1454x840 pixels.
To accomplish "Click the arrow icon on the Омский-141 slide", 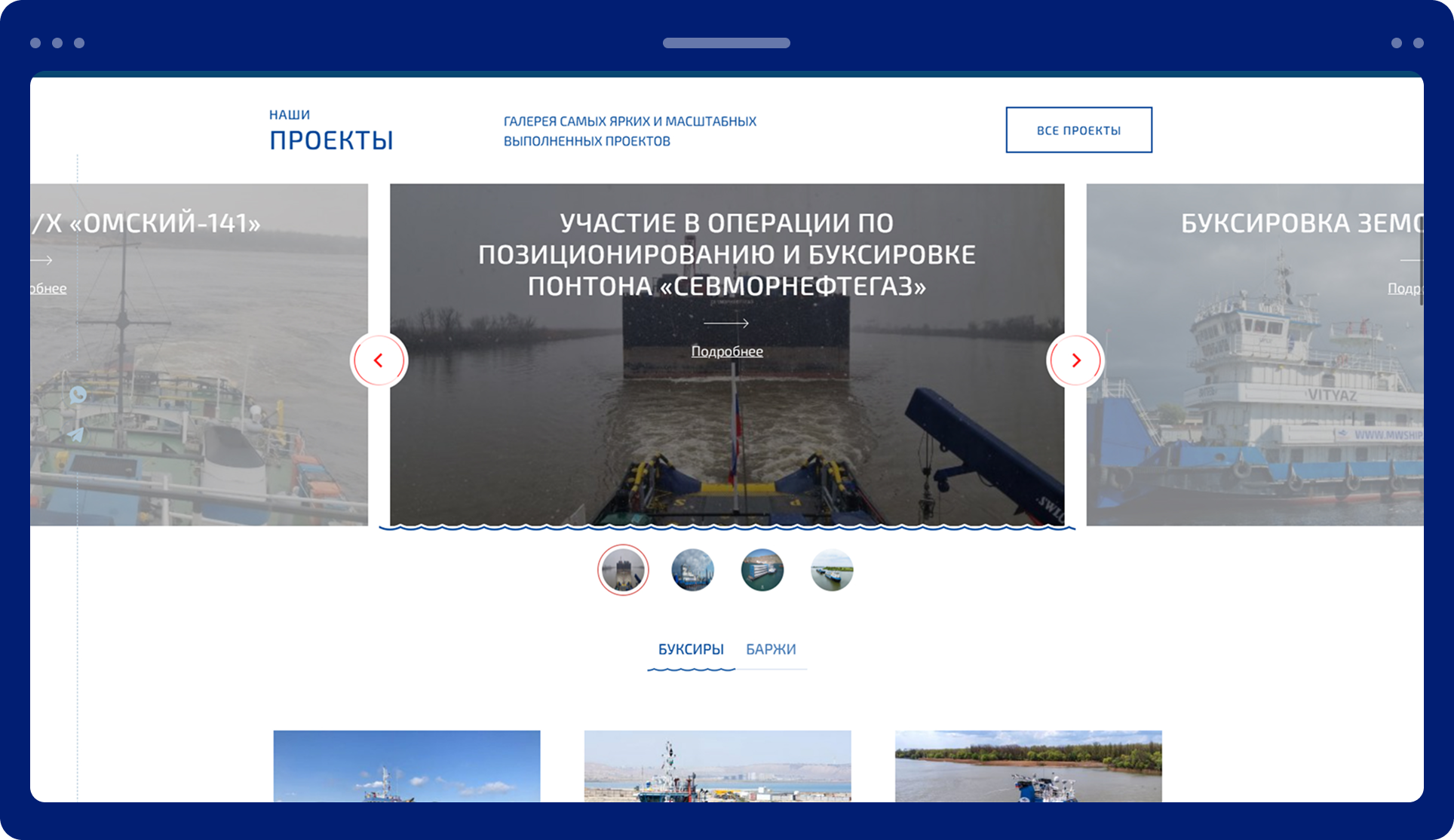I will [x=41, y=260].
